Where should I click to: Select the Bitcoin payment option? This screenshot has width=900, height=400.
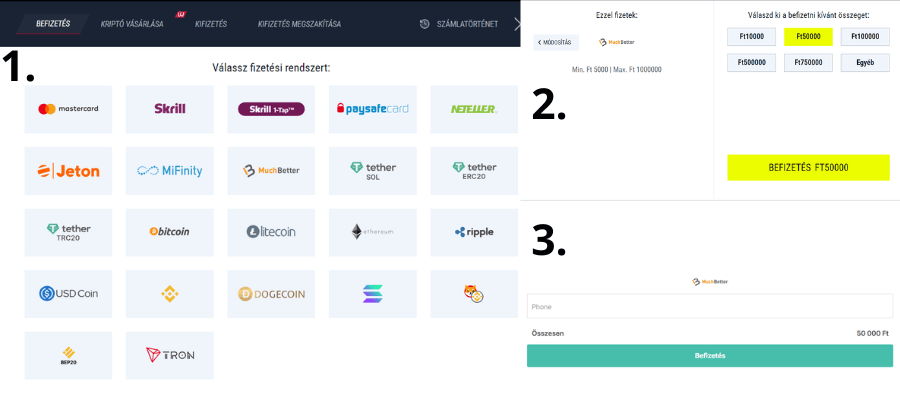[x=170, y=232]
